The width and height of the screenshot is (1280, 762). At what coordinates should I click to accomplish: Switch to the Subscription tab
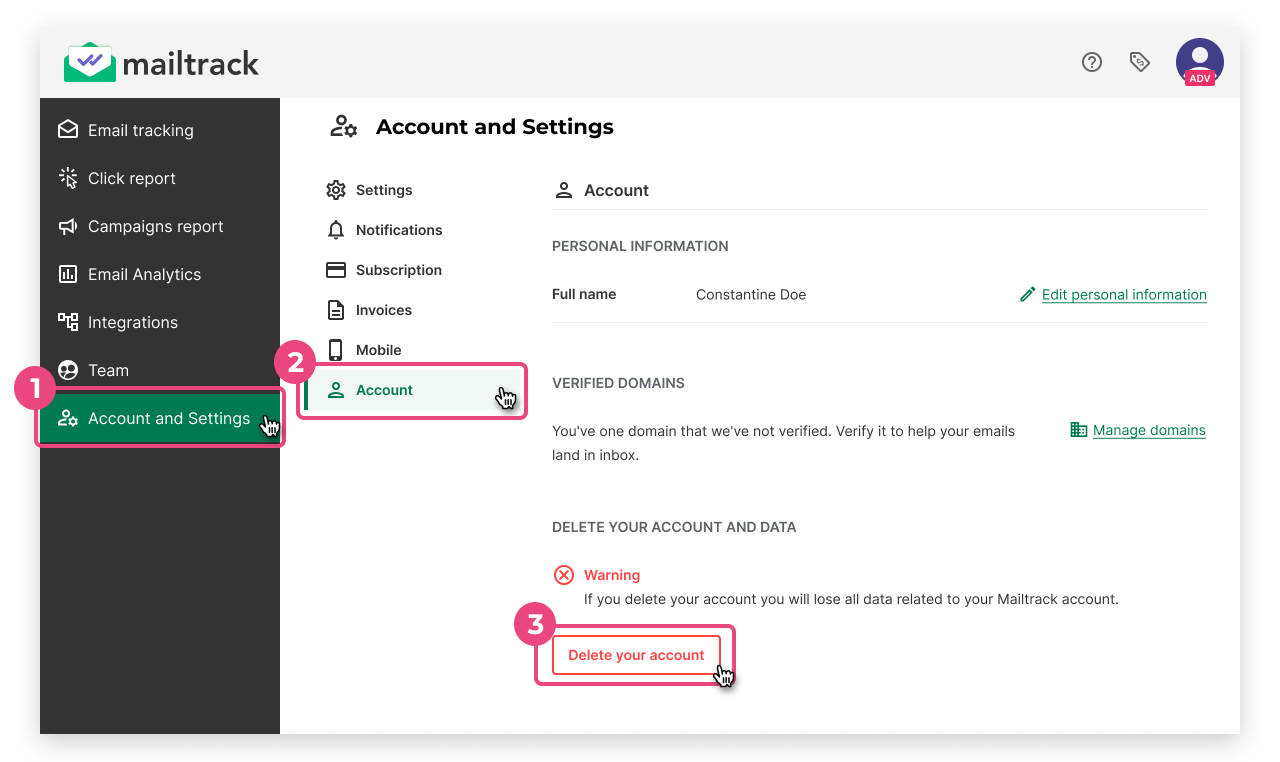[x=398, y=270]
